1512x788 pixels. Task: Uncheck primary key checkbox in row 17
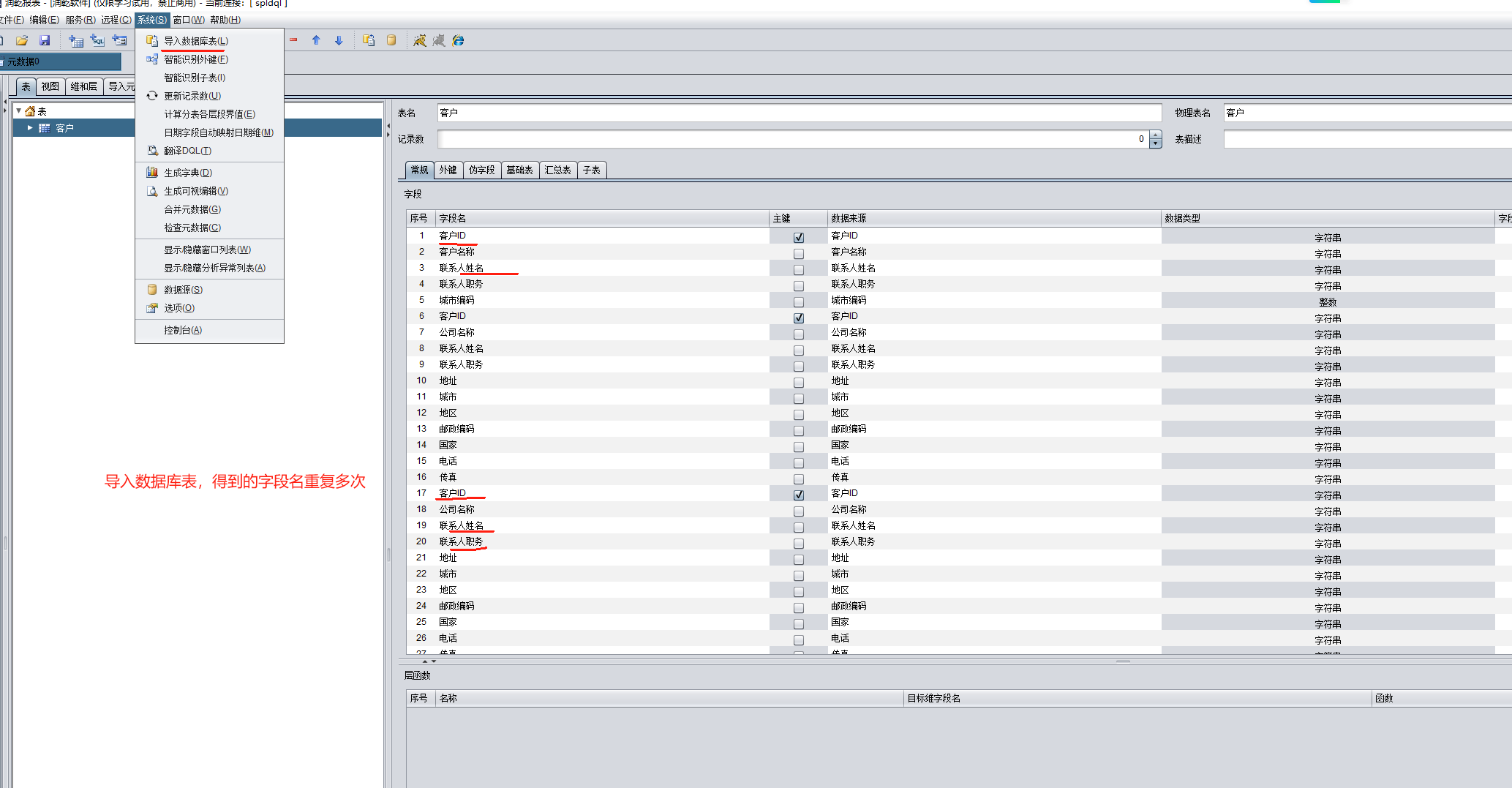click(x=798, y=495)
